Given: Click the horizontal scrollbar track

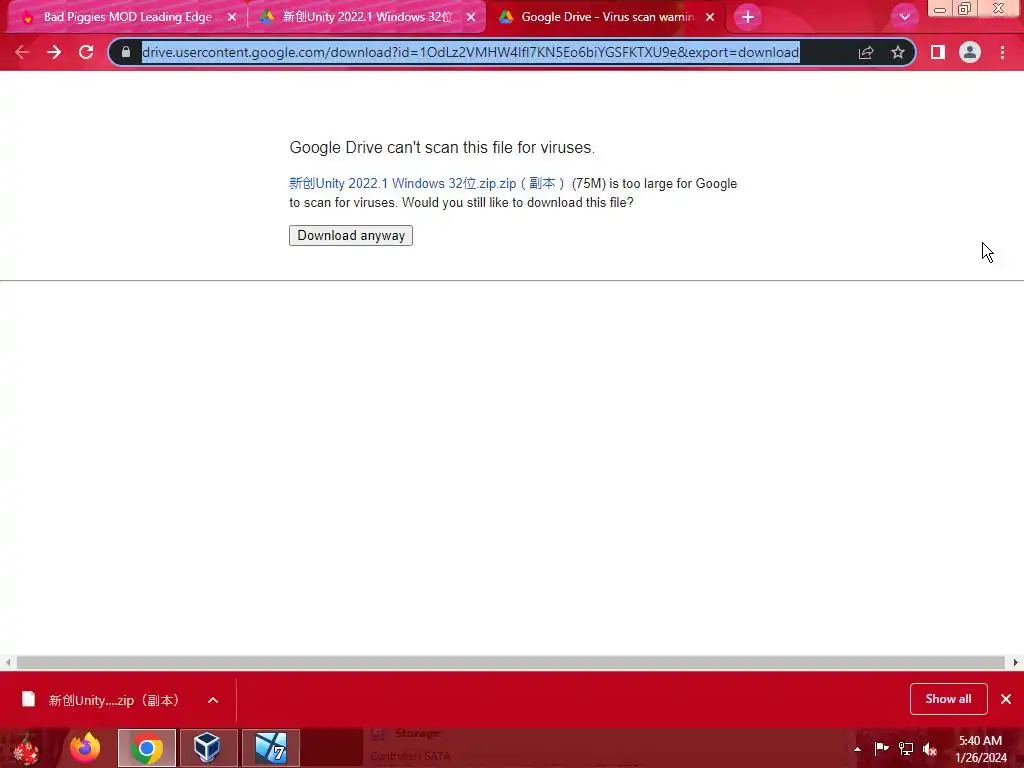Looking at the screenshot, I should pos(511,662).
